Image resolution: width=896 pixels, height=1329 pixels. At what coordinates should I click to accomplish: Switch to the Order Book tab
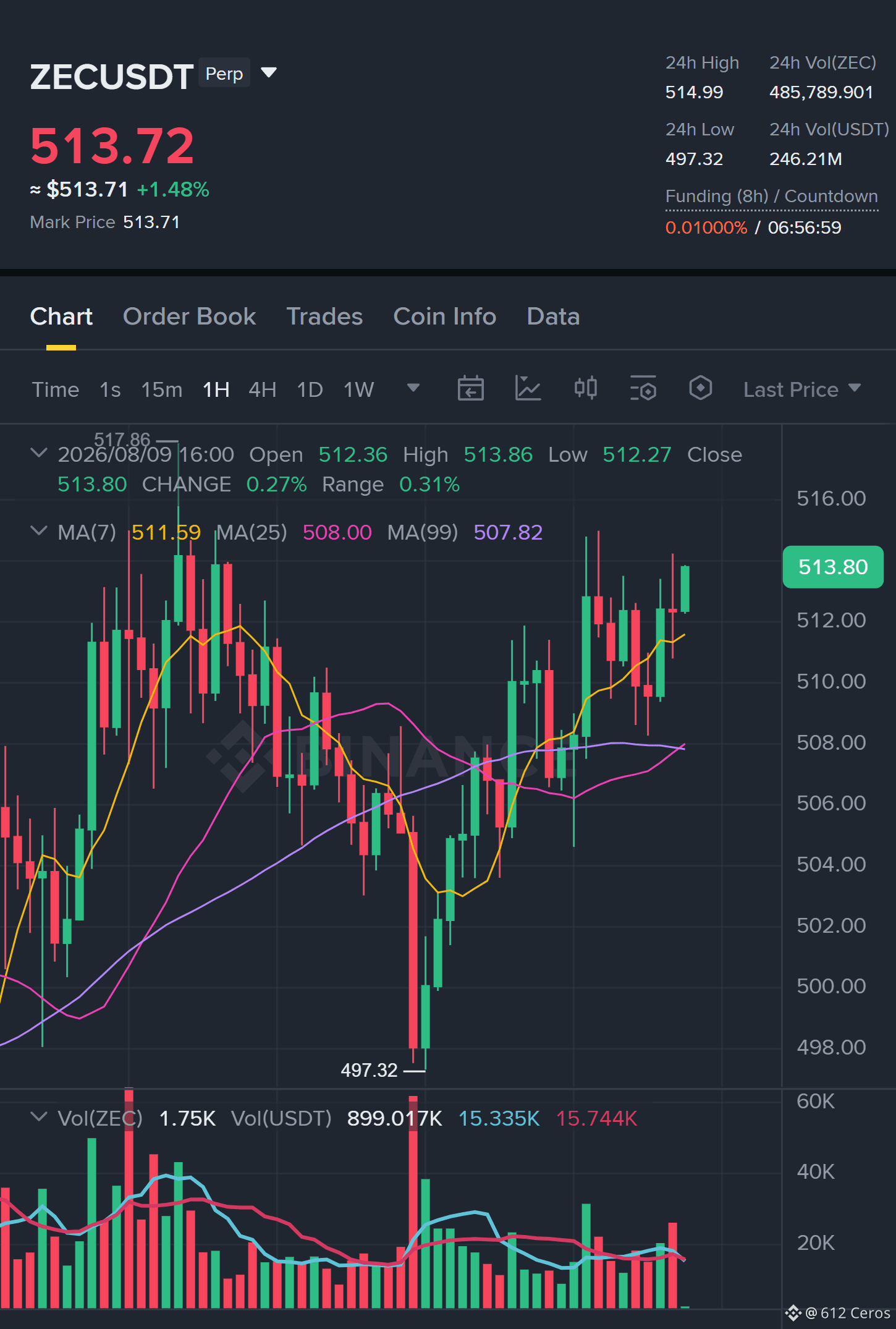coord(189,316)
